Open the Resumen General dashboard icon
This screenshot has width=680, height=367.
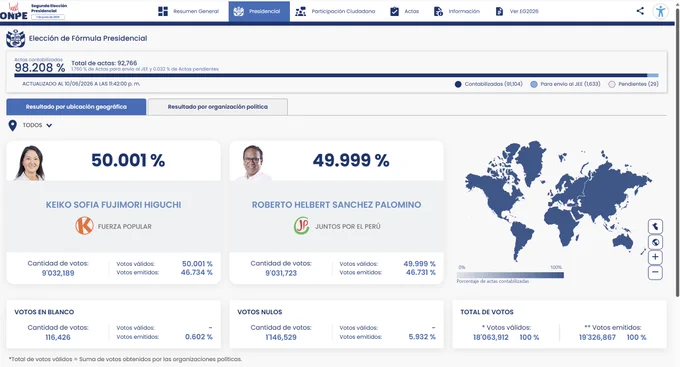(x=163, y=11)
